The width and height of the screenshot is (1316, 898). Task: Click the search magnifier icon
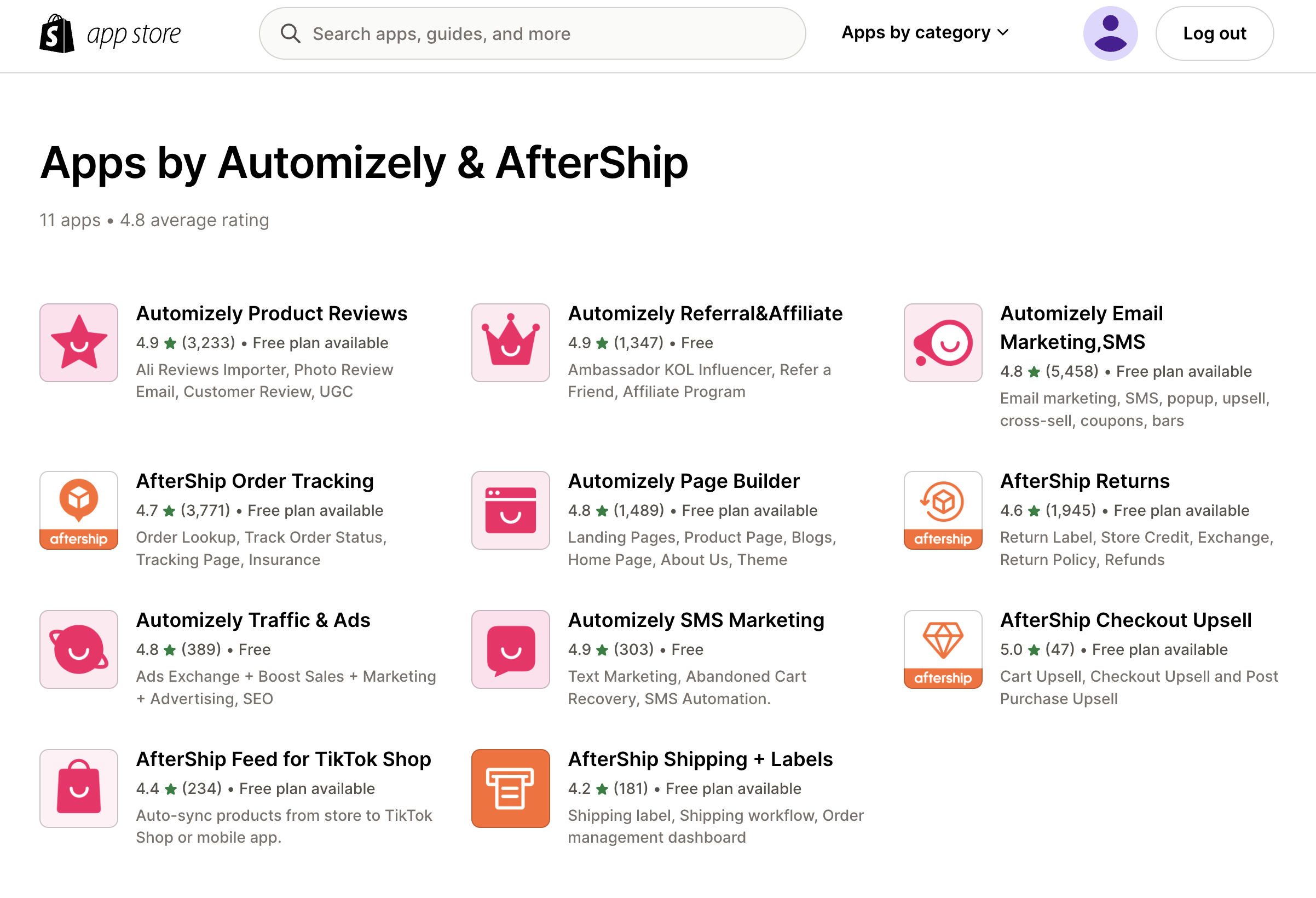(290, 33)
